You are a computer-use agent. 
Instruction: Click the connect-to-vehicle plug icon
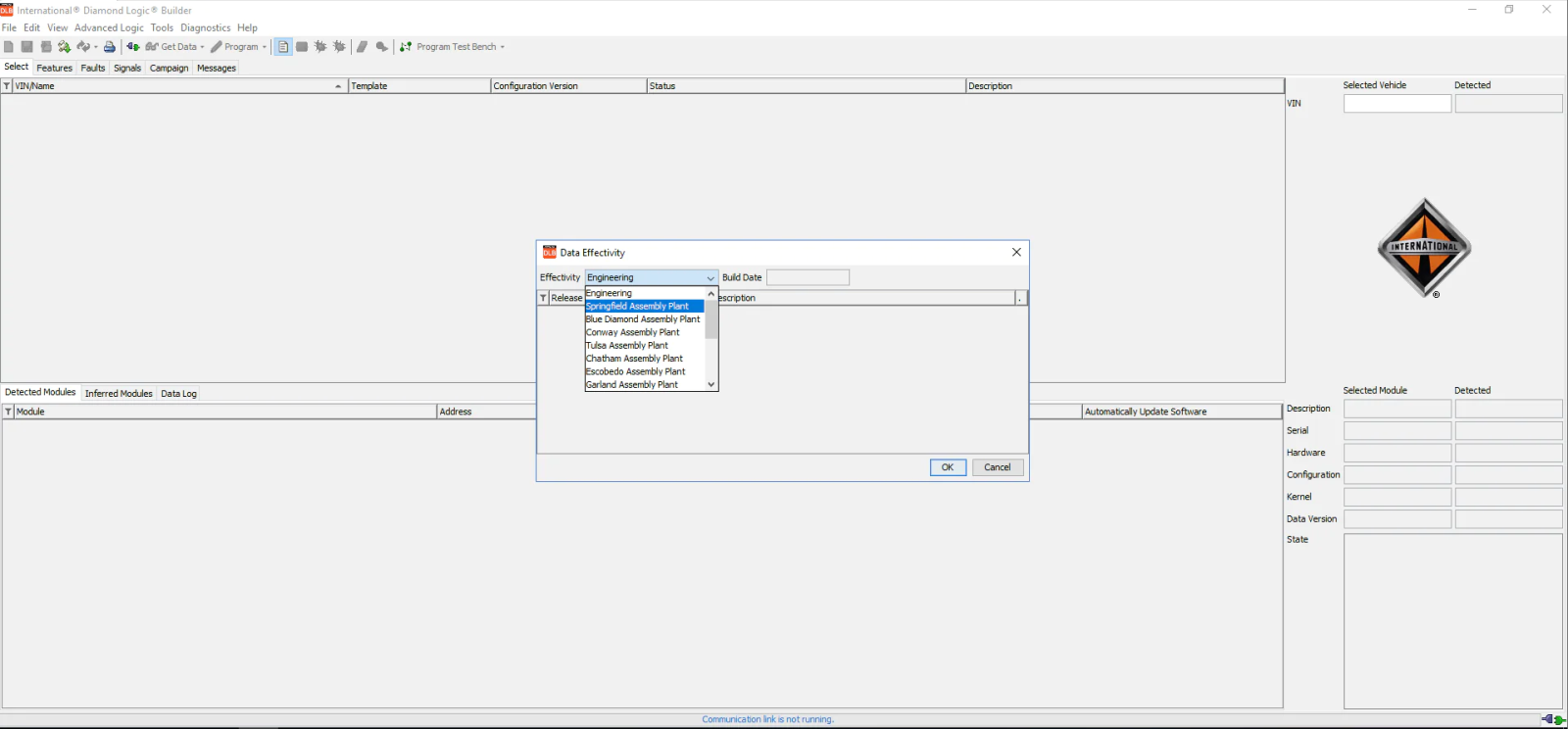133,47
